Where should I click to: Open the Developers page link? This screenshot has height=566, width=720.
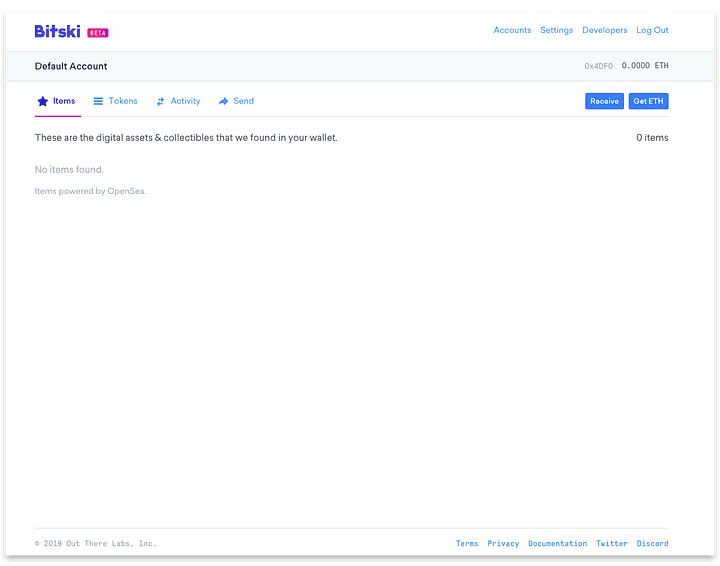tap(604, 30)
